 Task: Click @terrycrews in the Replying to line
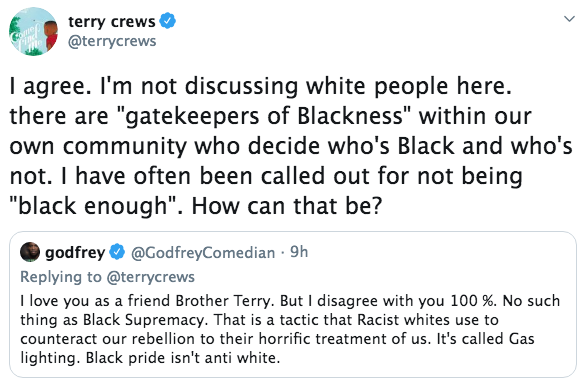point(151,277)
